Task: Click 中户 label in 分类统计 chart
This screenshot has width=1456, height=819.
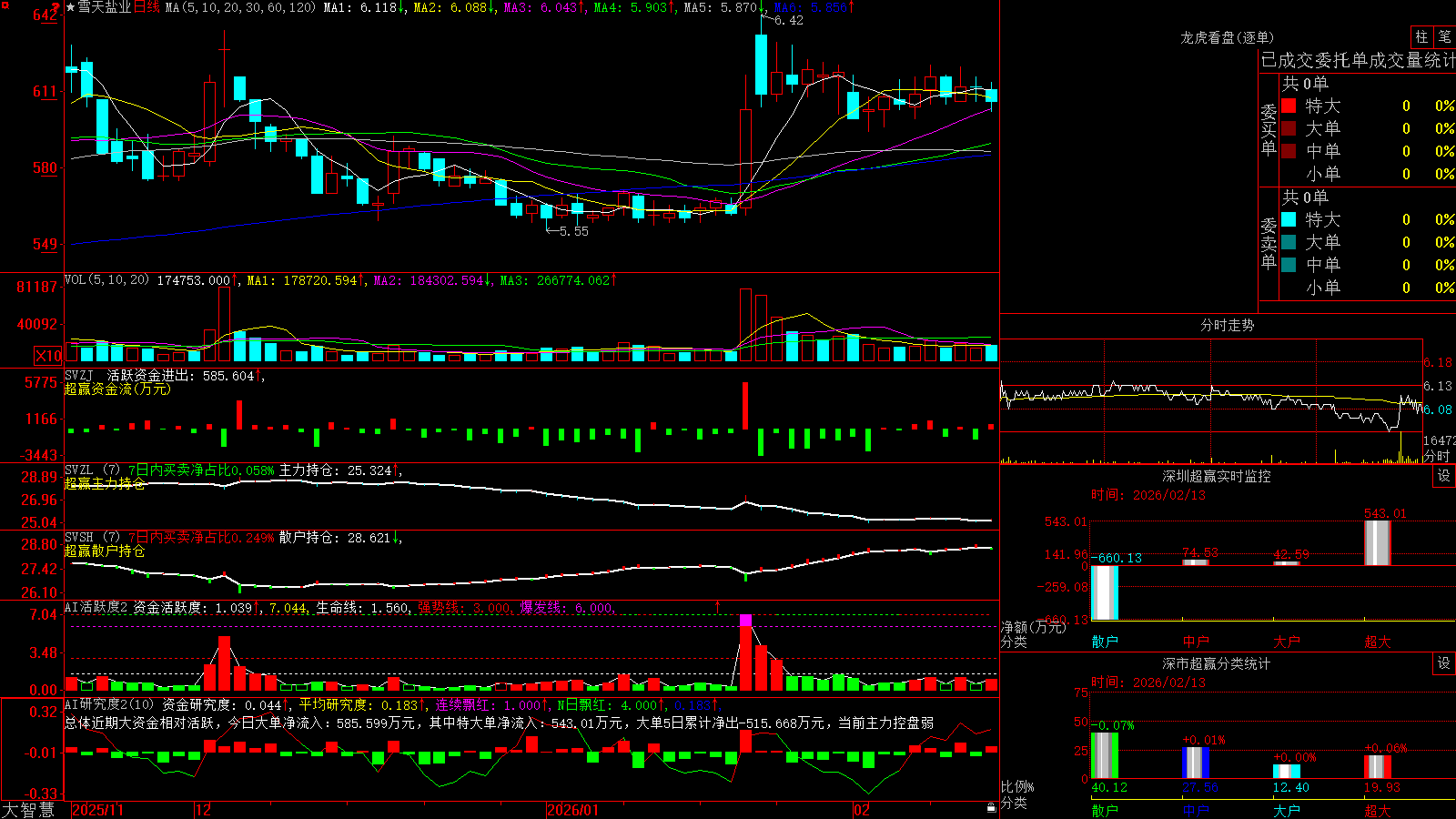Action: [1196, 811]
